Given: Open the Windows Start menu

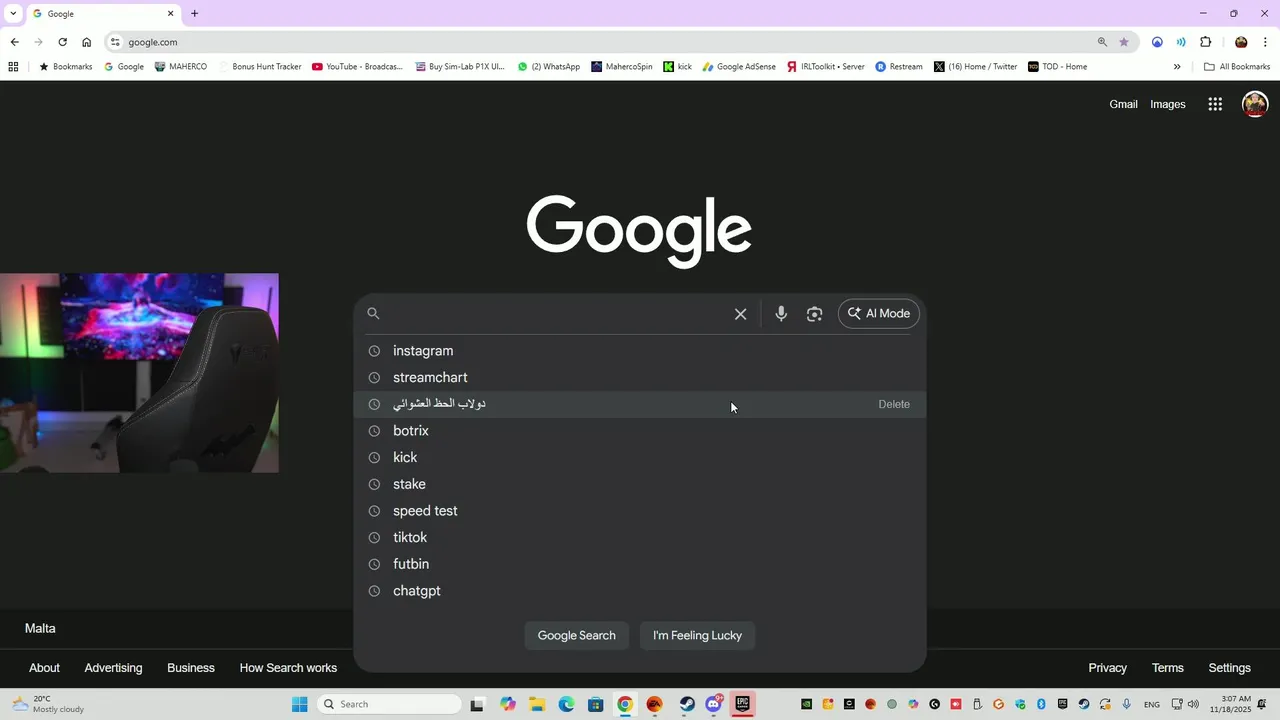Looking at the screenshot, I should (299, 704).
